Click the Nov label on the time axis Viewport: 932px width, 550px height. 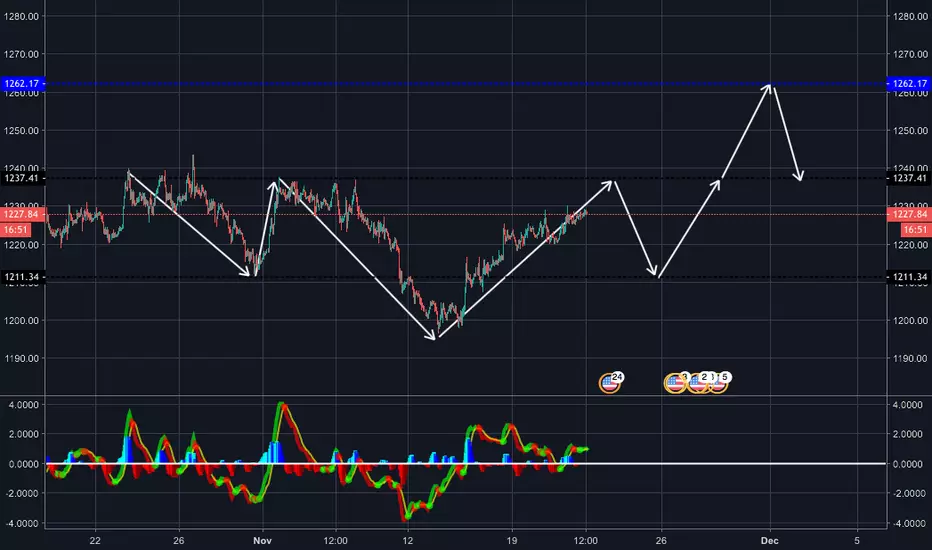pos(262,540)
